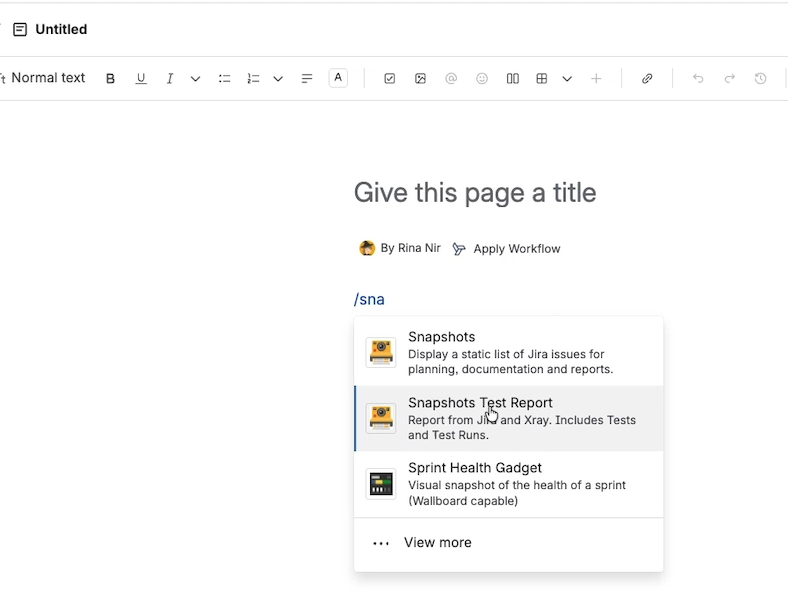
Task: Click the mention @ icon
Action: [451, 78]
